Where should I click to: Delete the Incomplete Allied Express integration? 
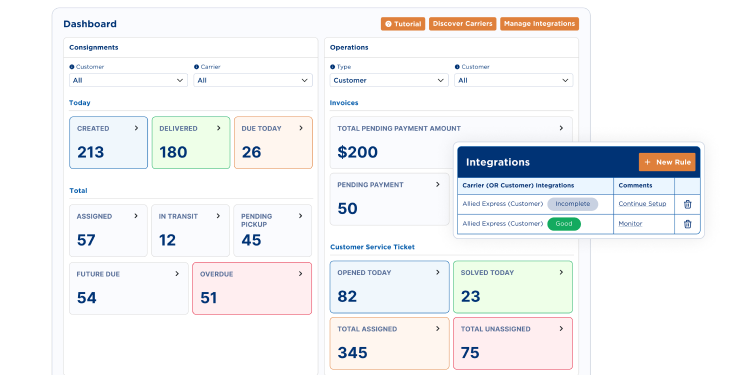pos(688,204)
